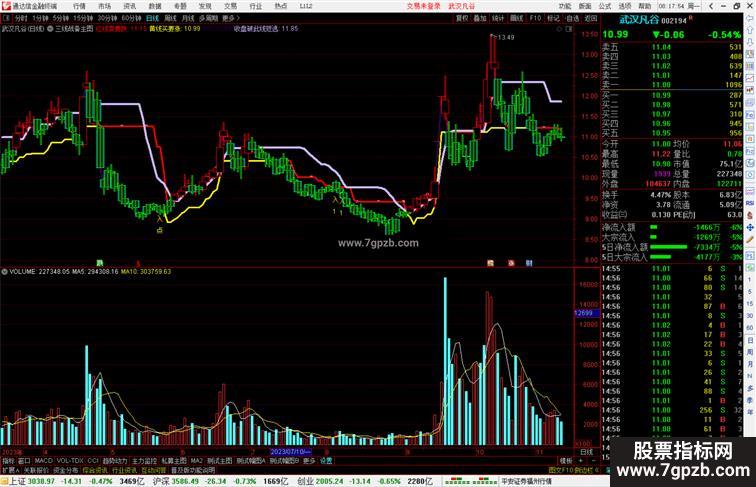Click the 窗口 button in indicator bar
This screenshot has height=487, width=756.
24,461
